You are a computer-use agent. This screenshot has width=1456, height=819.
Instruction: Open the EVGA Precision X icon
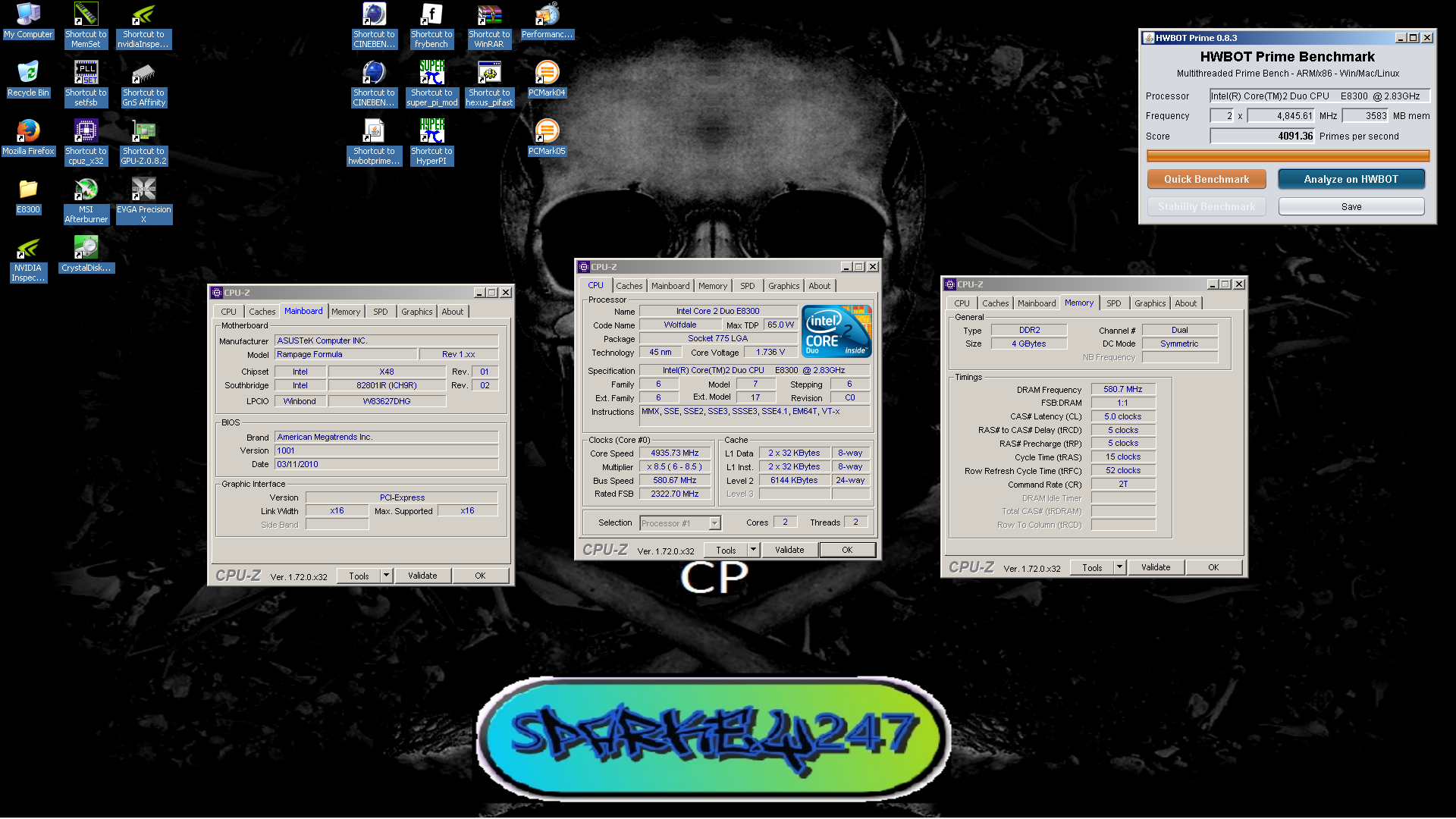click(143, 201)
